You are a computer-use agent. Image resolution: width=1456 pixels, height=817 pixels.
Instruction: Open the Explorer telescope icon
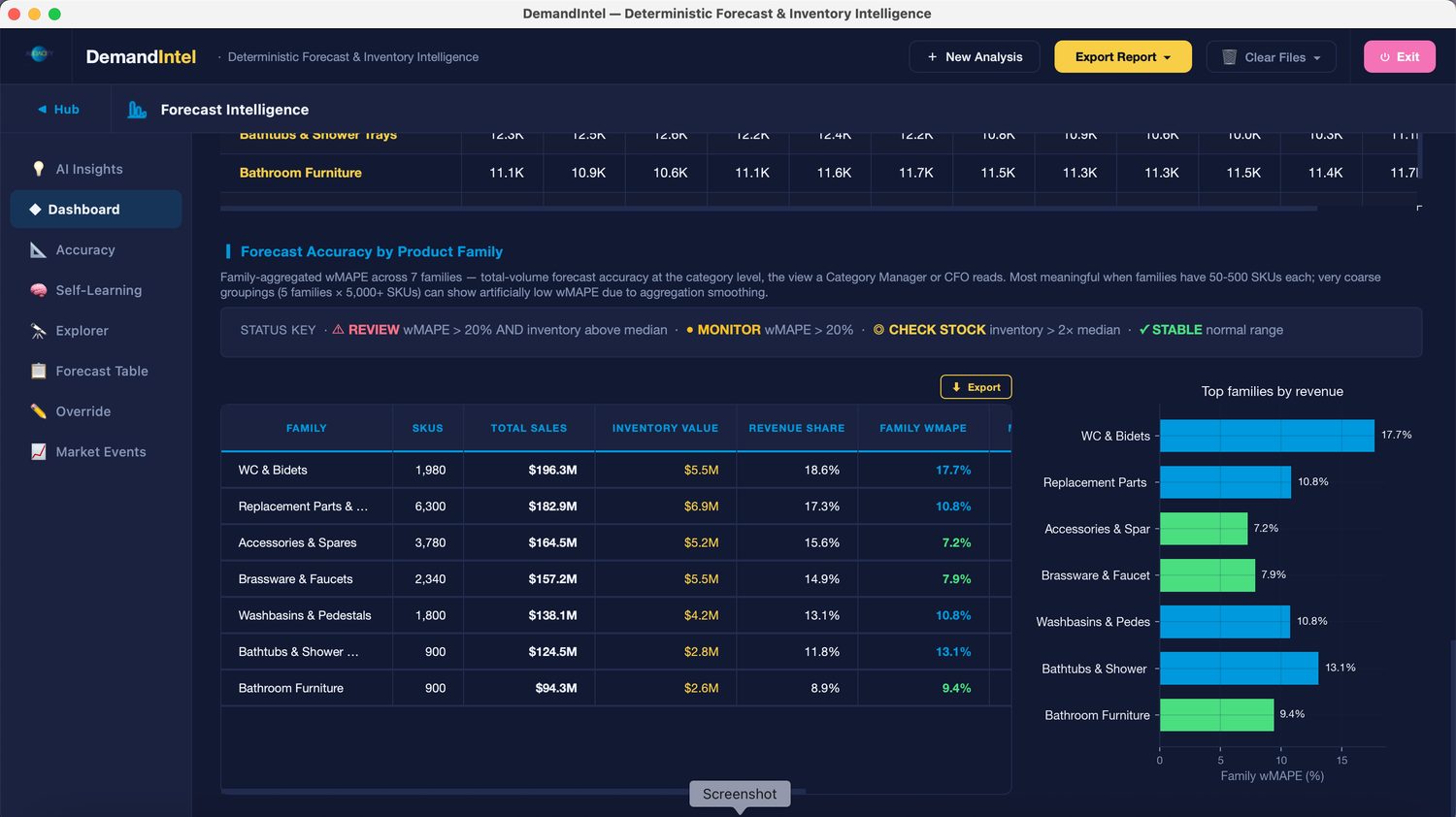click(39, 331)
